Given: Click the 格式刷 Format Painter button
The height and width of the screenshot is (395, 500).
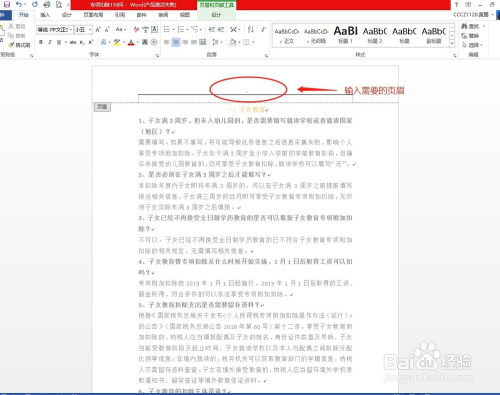Looking at the screenshot, I should pyautogui.click(x=20, y=45).
